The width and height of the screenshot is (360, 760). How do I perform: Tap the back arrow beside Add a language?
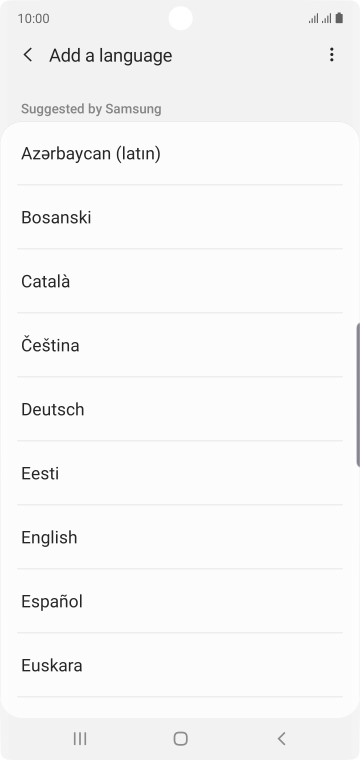pyautogui.click(x=28, y=55)
